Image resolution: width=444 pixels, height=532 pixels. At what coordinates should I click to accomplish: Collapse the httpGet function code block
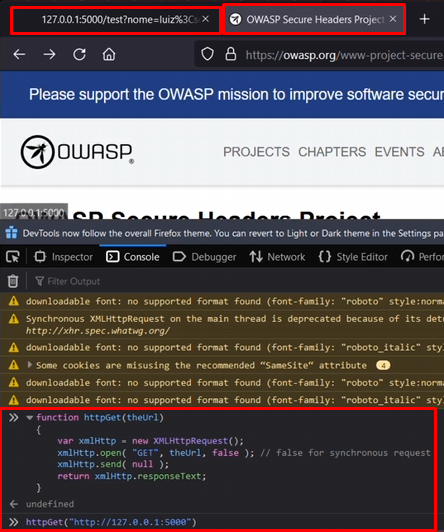pos(30,418)
